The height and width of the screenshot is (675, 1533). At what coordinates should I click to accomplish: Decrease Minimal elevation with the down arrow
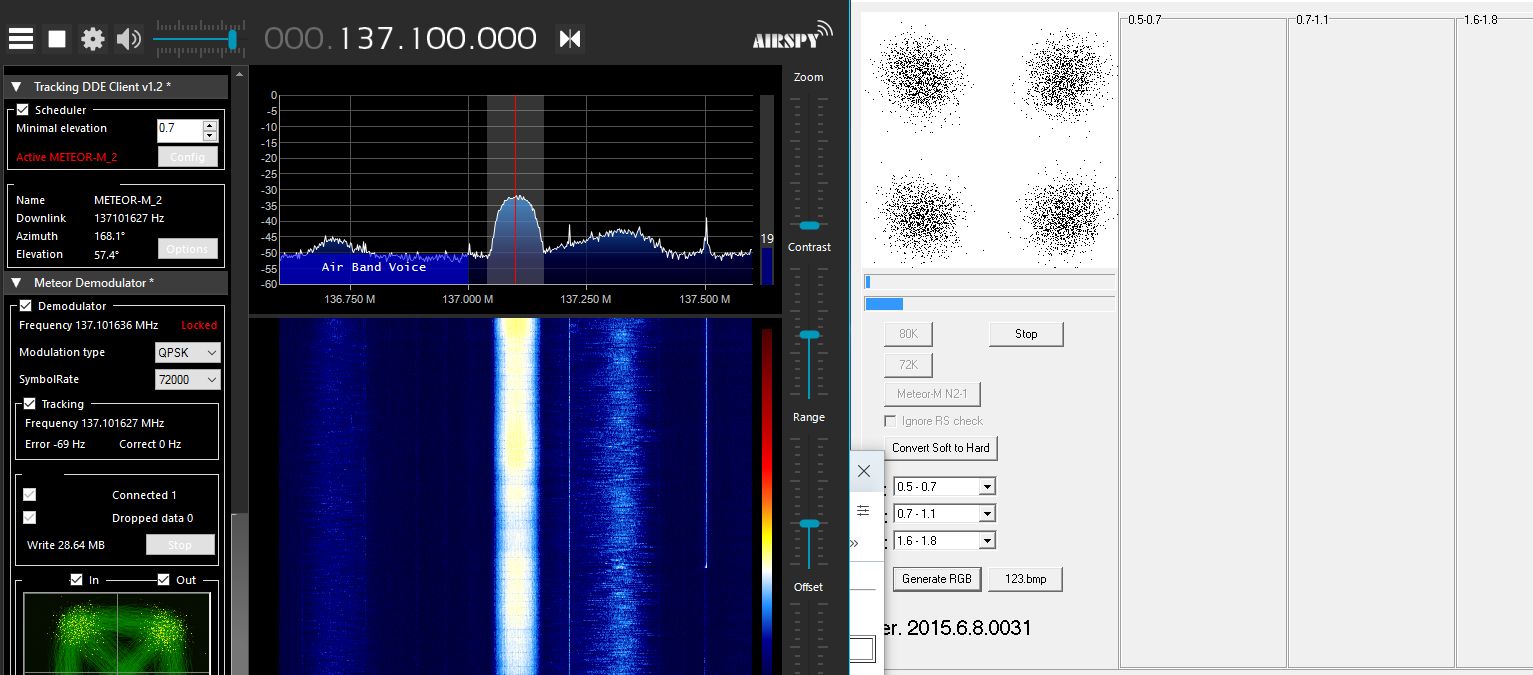[x=210, y=136]
